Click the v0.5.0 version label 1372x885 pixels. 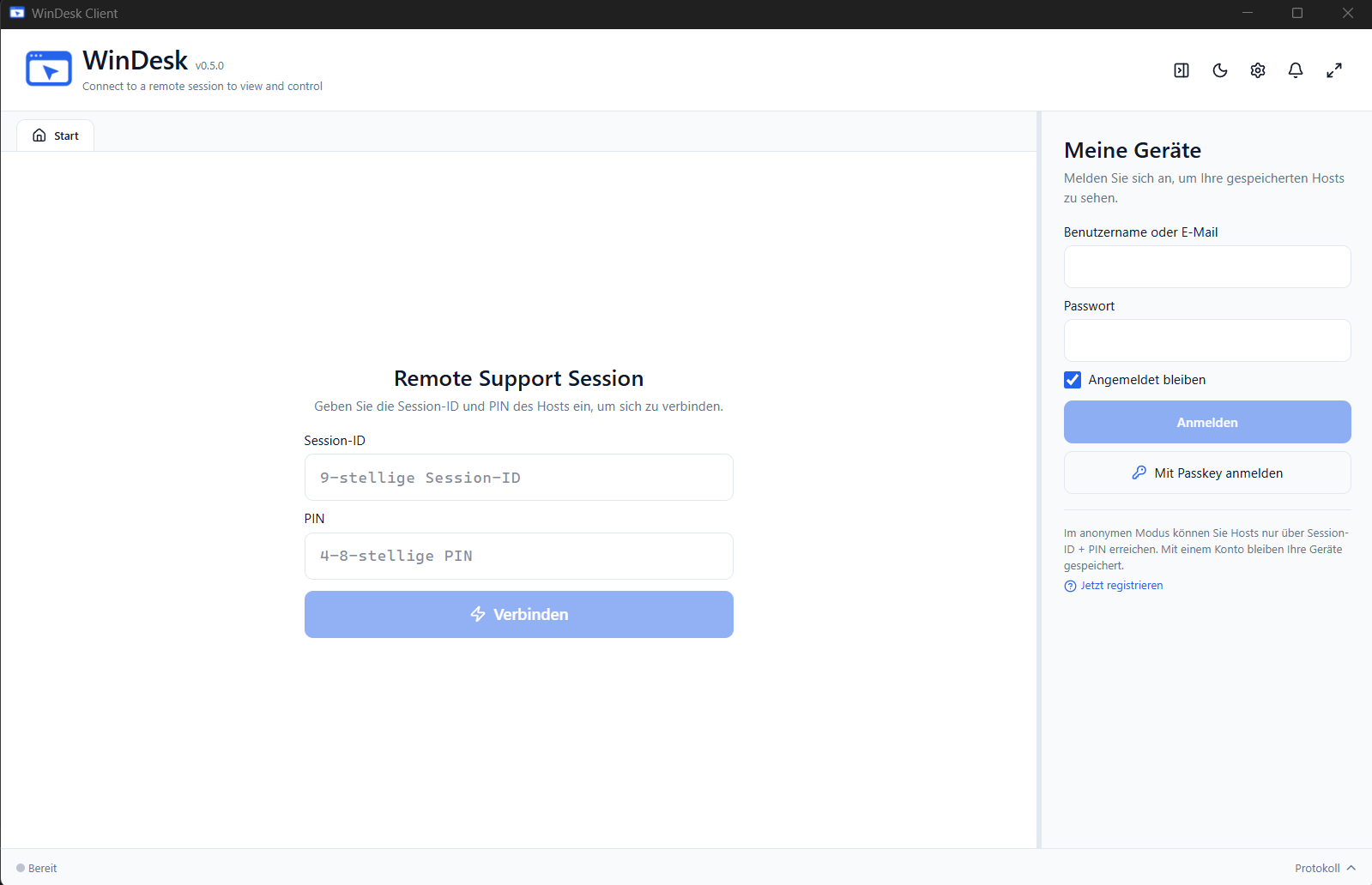209,66
